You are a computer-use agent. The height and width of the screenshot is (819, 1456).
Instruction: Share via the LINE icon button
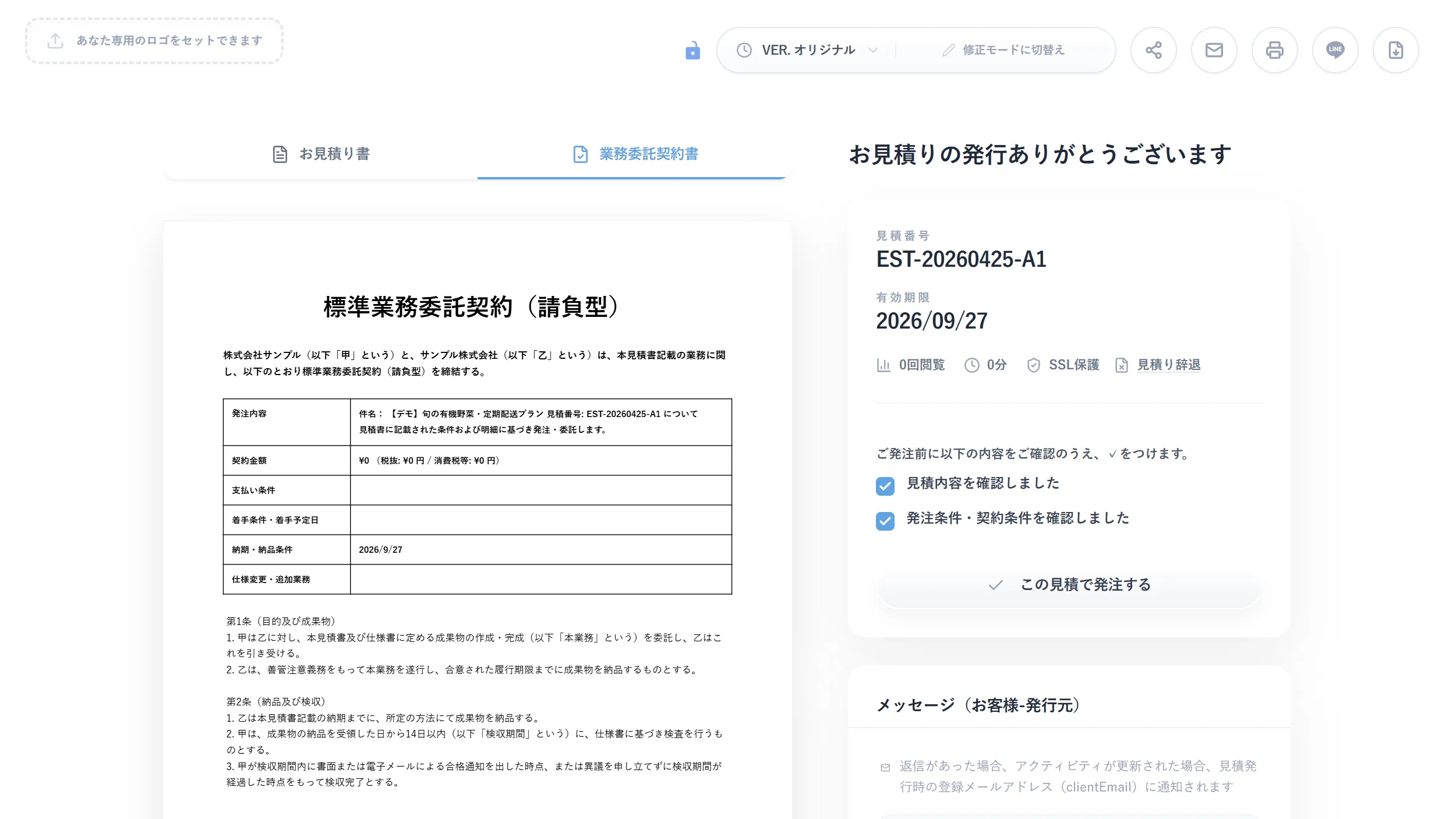1335,50
